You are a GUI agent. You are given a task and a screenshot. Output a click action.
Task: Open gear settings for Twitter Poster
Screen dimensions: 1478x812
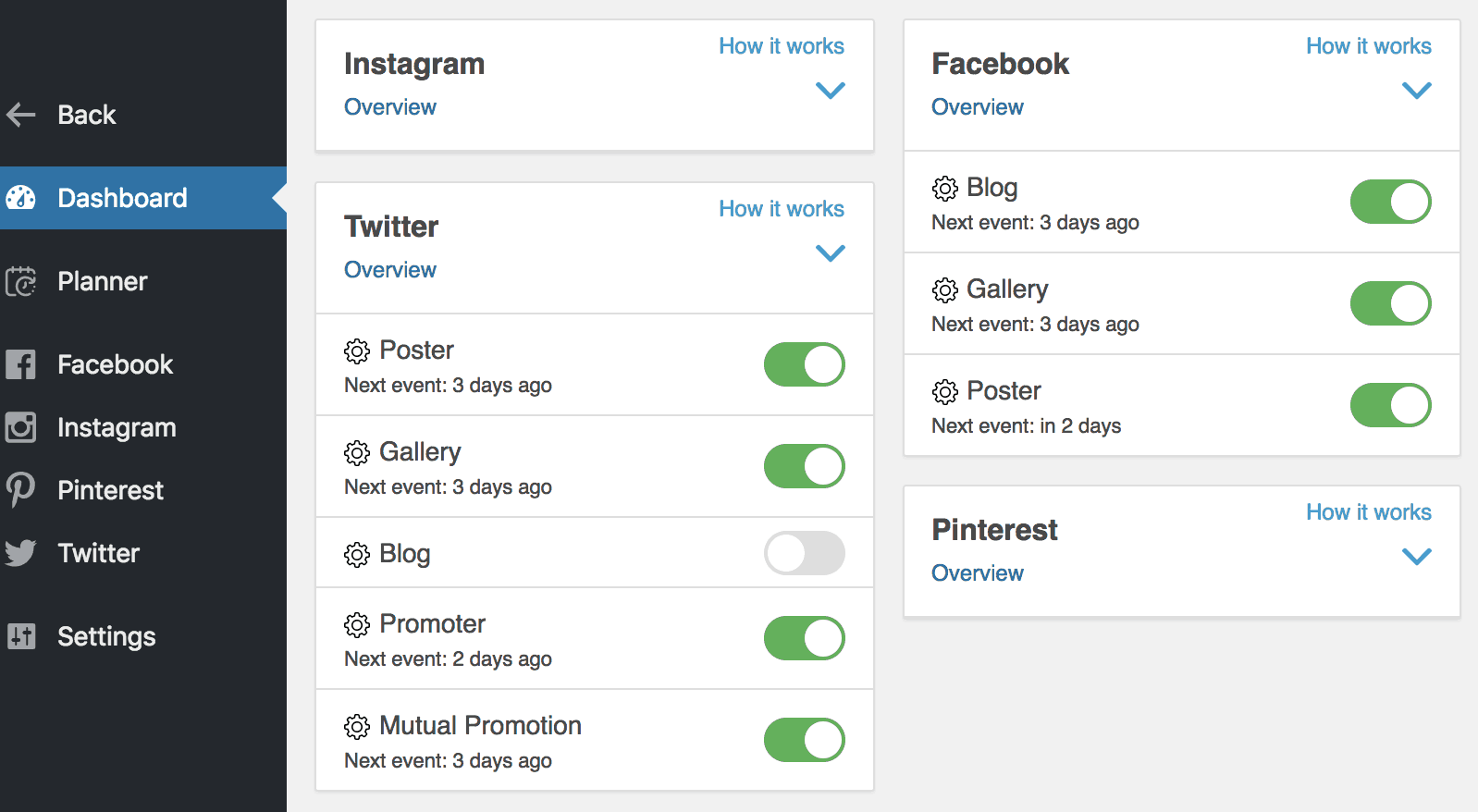pos(357,351)
